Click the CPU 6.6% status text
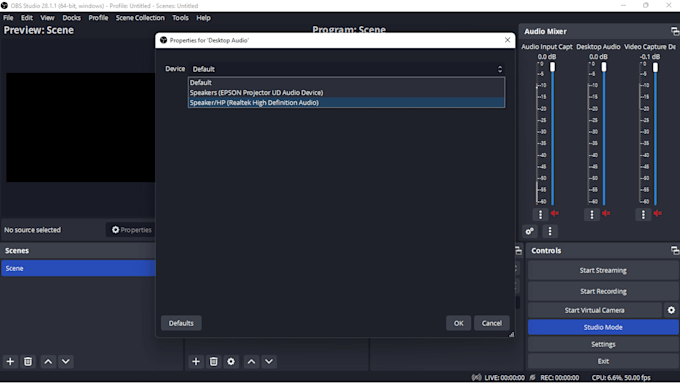Viewport: 680px width, 383px height. (621, 377)
